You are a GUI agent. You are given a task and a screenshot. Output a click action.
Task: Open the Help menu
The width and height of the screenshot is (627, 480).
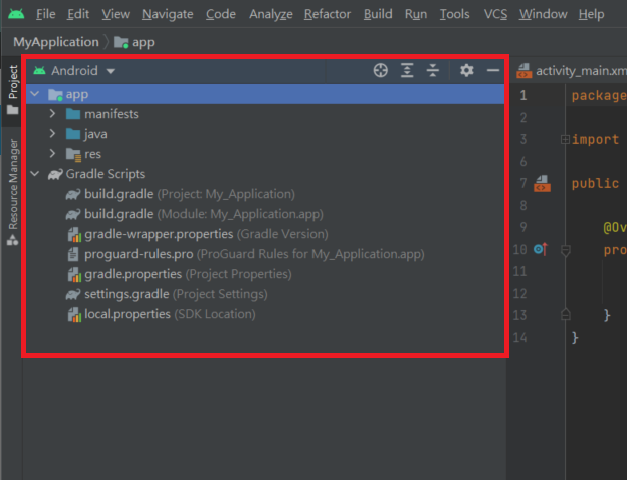click(x=591, y=14)
